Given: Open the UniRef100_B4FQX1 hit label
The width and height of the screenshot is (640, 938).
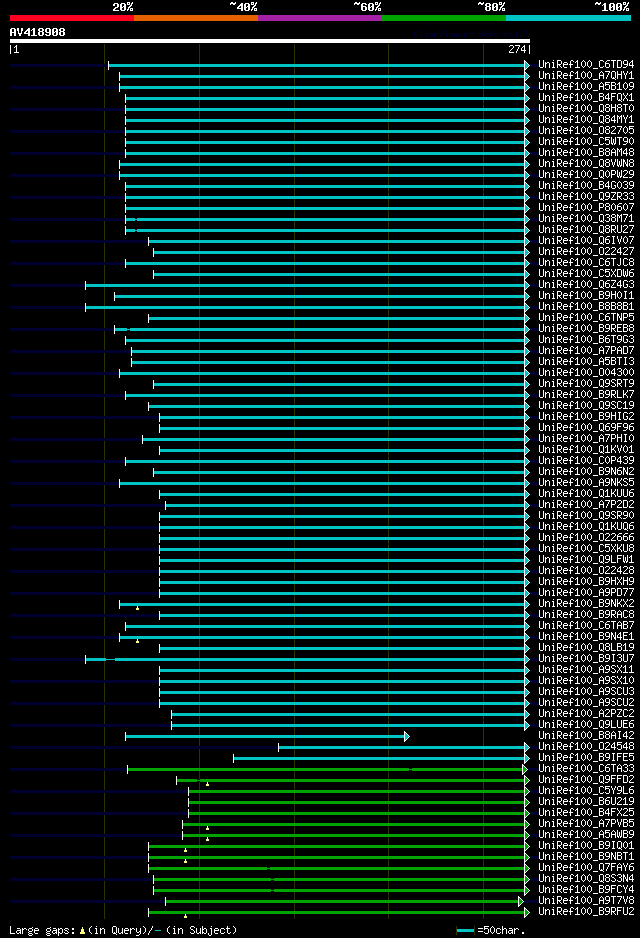Looking at the screenshot, I should (x=586, y=98).
